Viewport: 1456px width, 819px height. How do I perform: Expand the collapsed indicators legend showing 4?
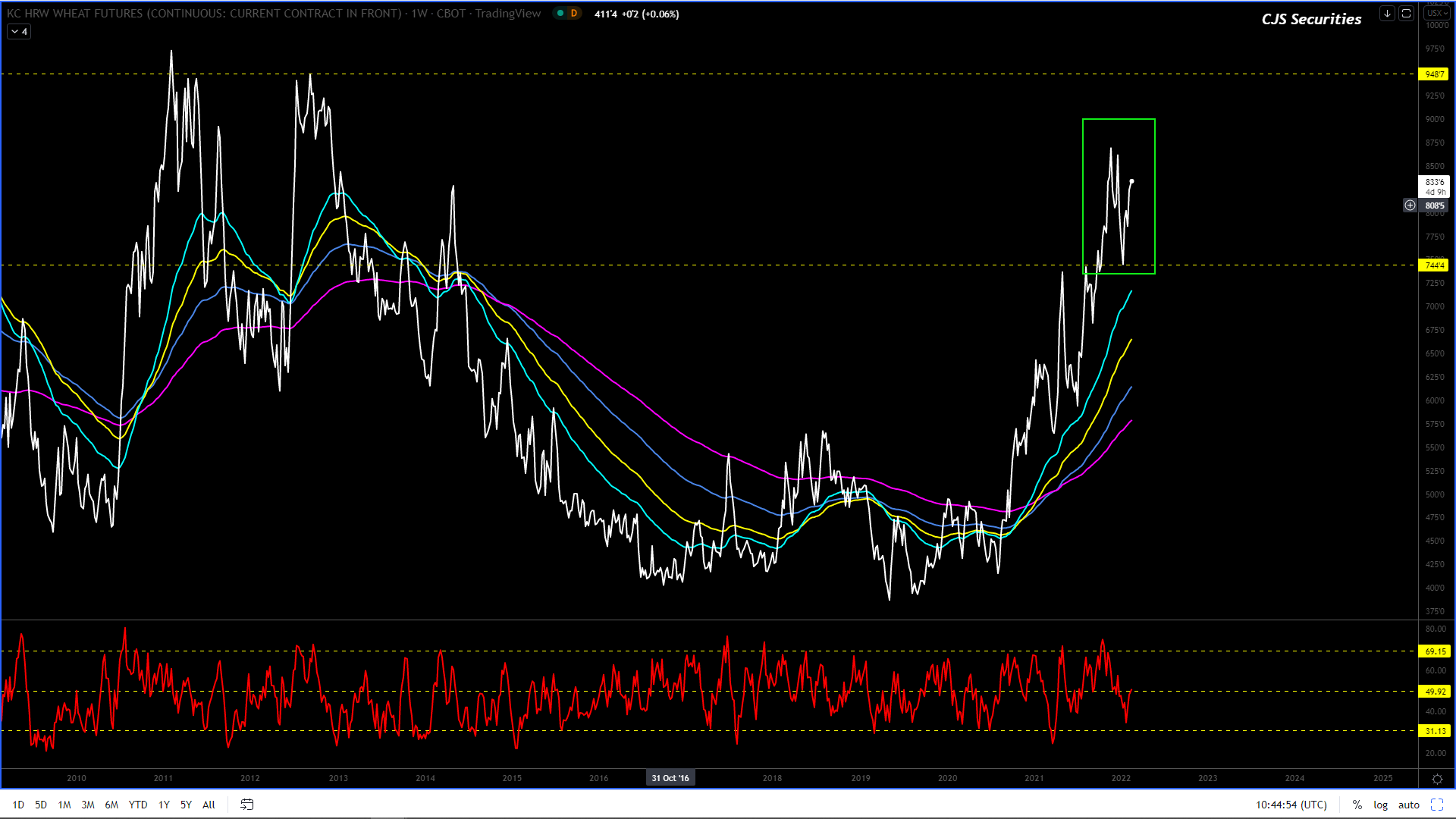coord(19,32)
